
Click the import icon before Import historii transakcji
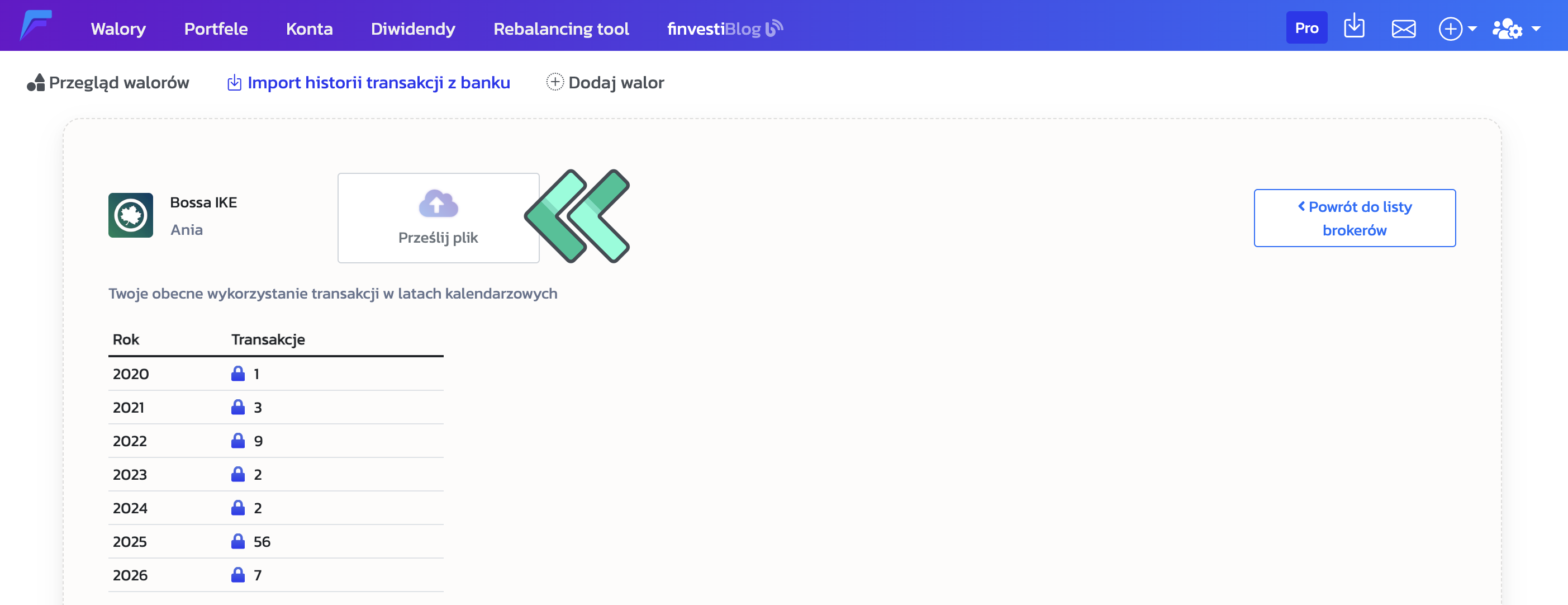coord(234,82)
